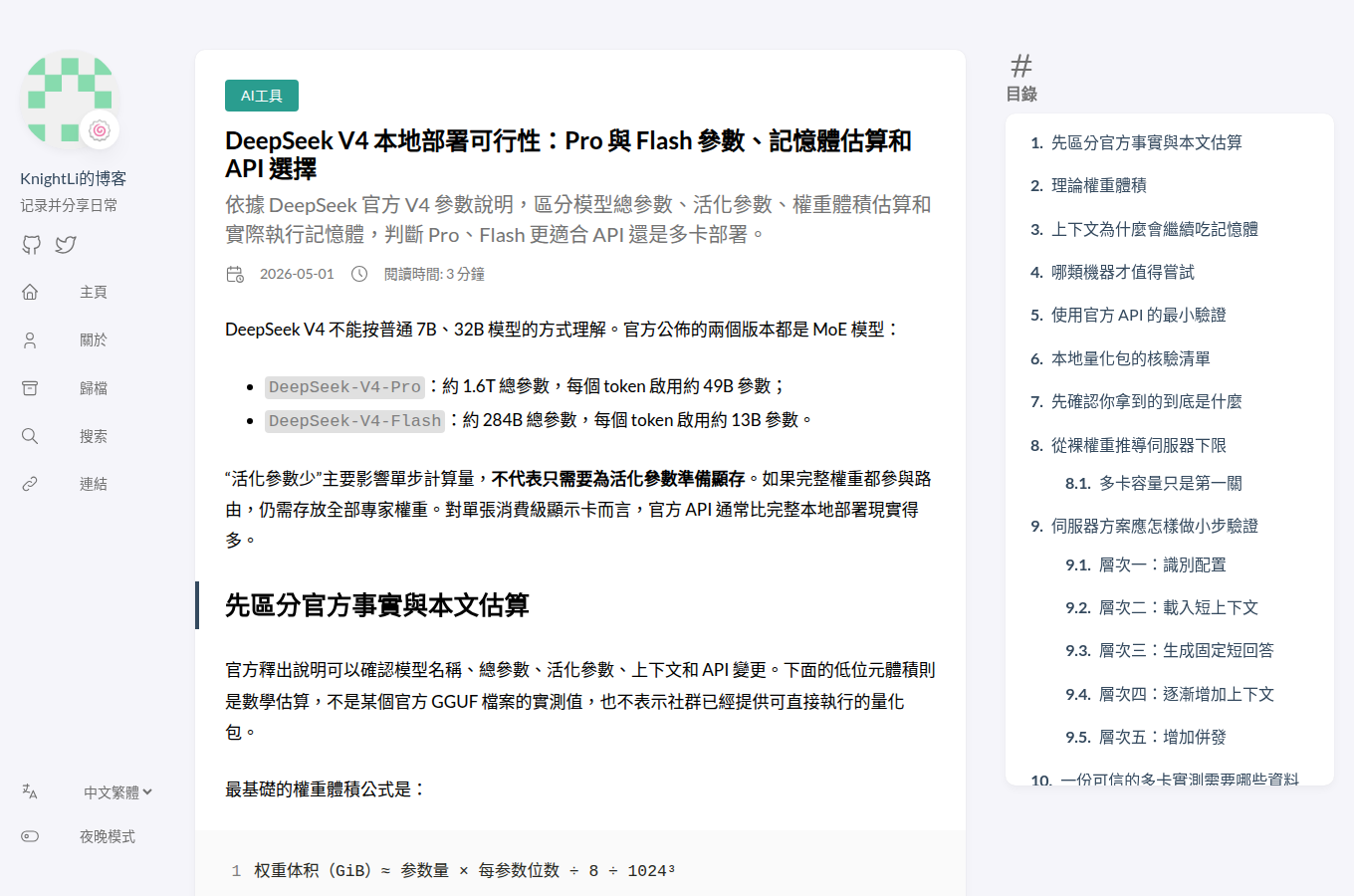Image resolution: width=1354 pixels, height=896 pixels.
Task: Click the 目錄 heading label
Action: (1021, 94)
